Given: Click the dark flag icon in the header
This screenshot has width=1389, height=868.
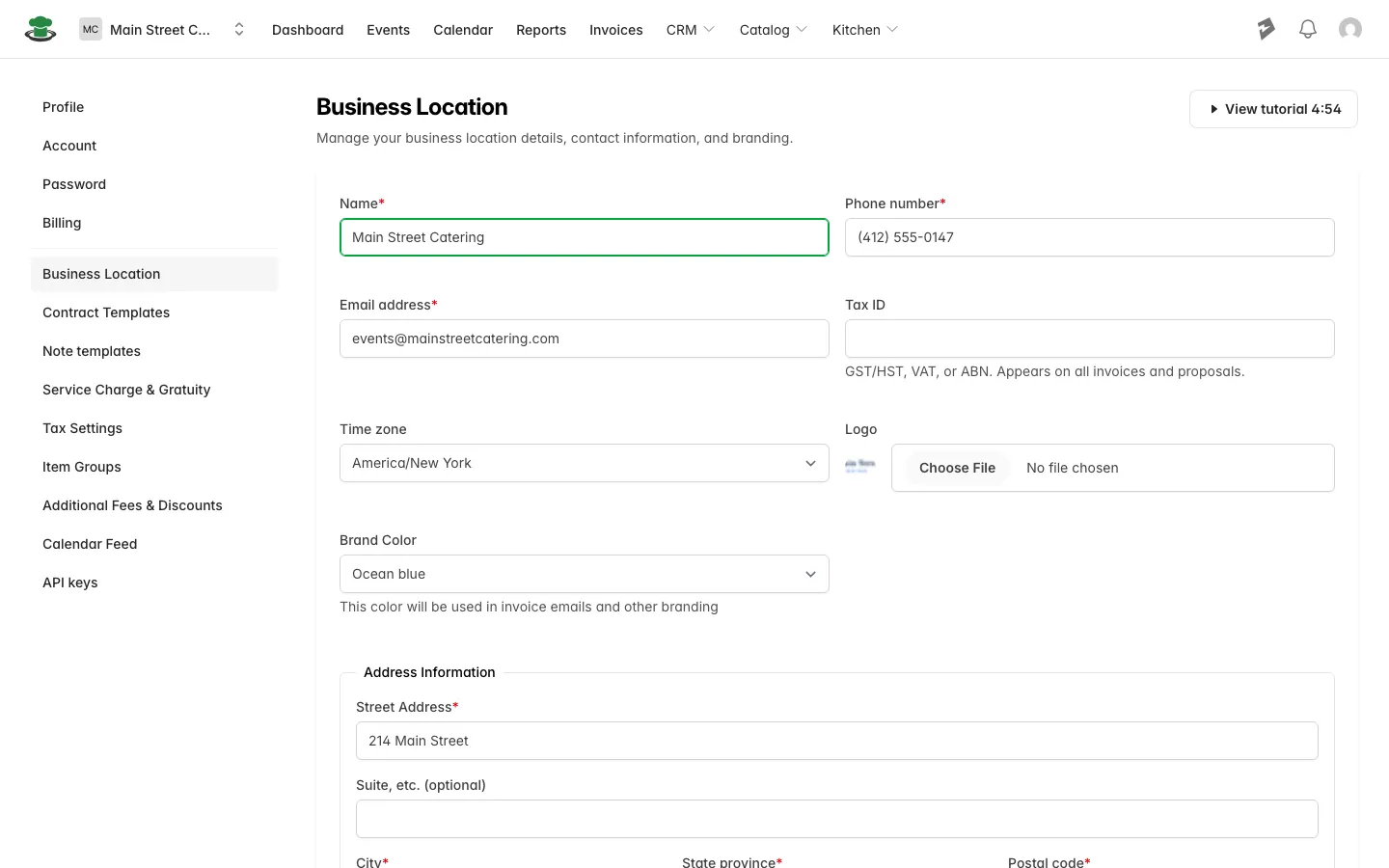Looking at the screenshot, I should pos(1266,29).
